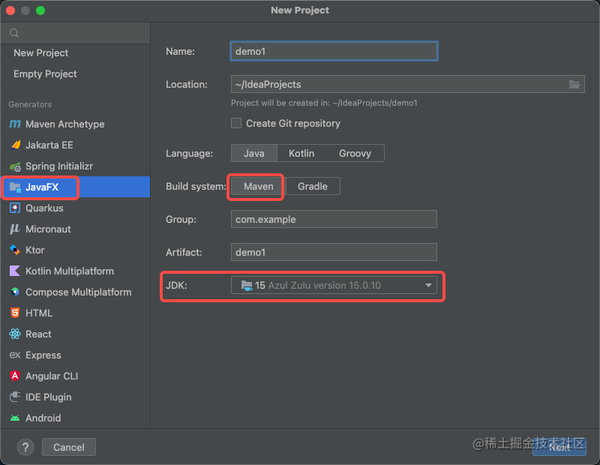Select New Project in the sidebar
This screenshot has height=465, width=600.
[41, 53]
